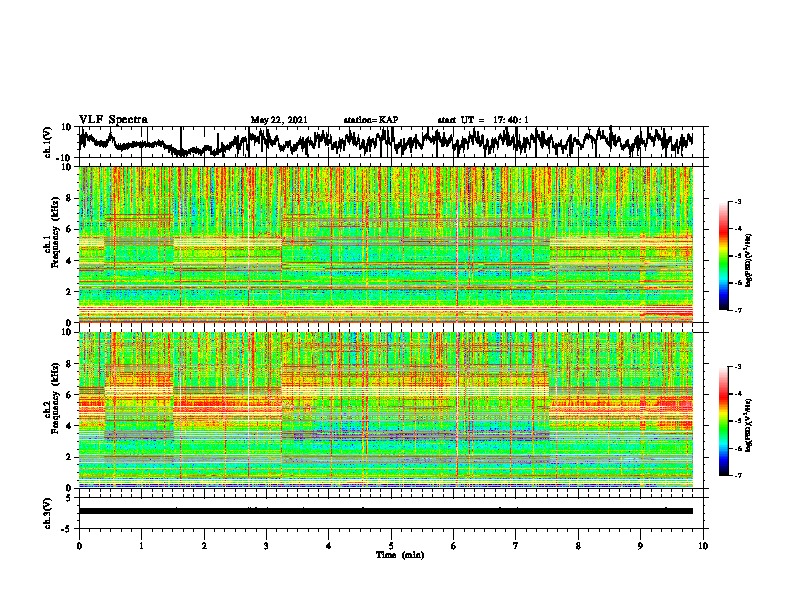The width and height of the screenshot is (792, 612).
Task: Click the "1" tick on the time axis
Action: point(141,546)
